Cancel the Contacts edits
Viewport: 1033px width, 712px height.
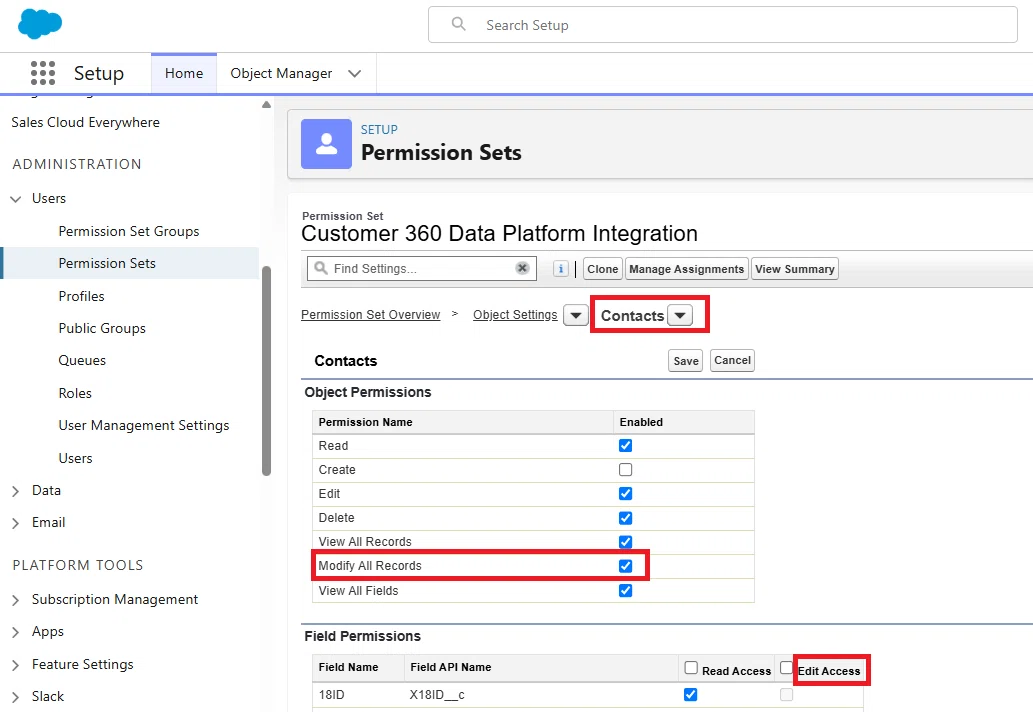click(732, 360)
